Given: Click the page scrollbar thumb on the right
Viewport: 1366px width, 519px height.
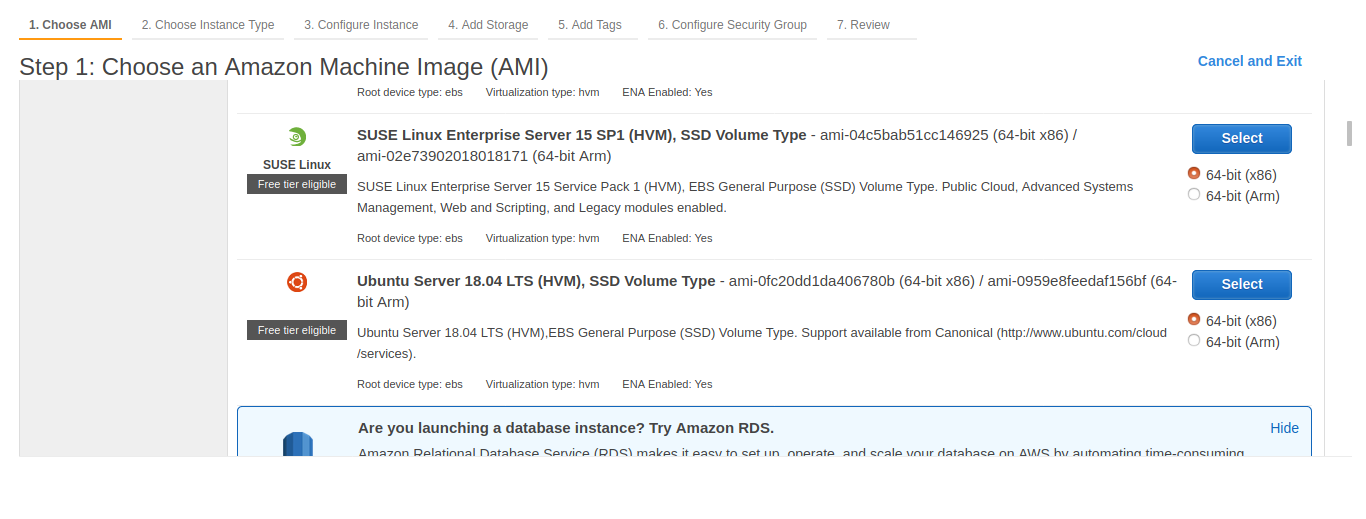Looking at the screenshot, I should [x=1349, y=134].
